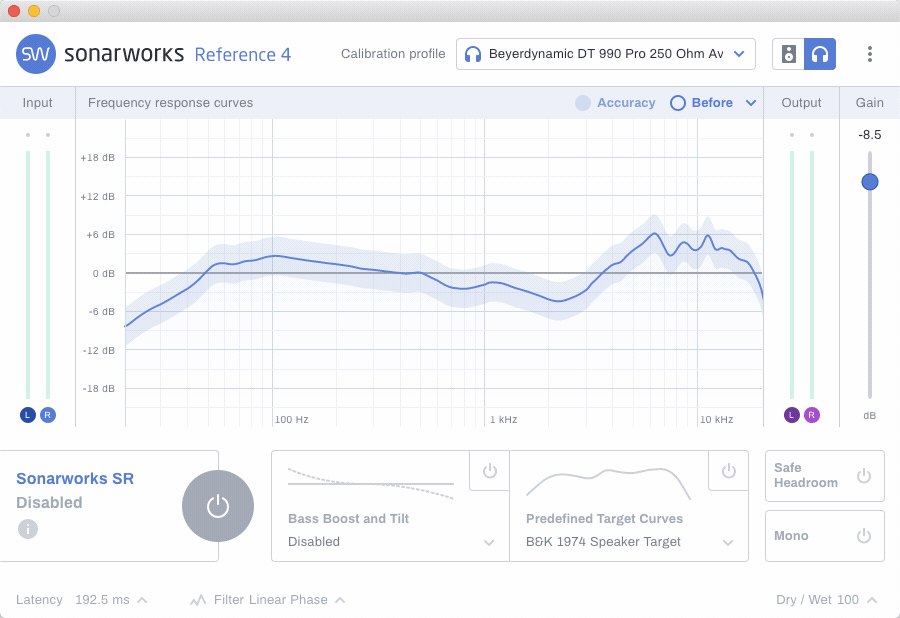Click the Output meter header label
900x618 pixels.
pyautogui.click(x=801, y=103)
